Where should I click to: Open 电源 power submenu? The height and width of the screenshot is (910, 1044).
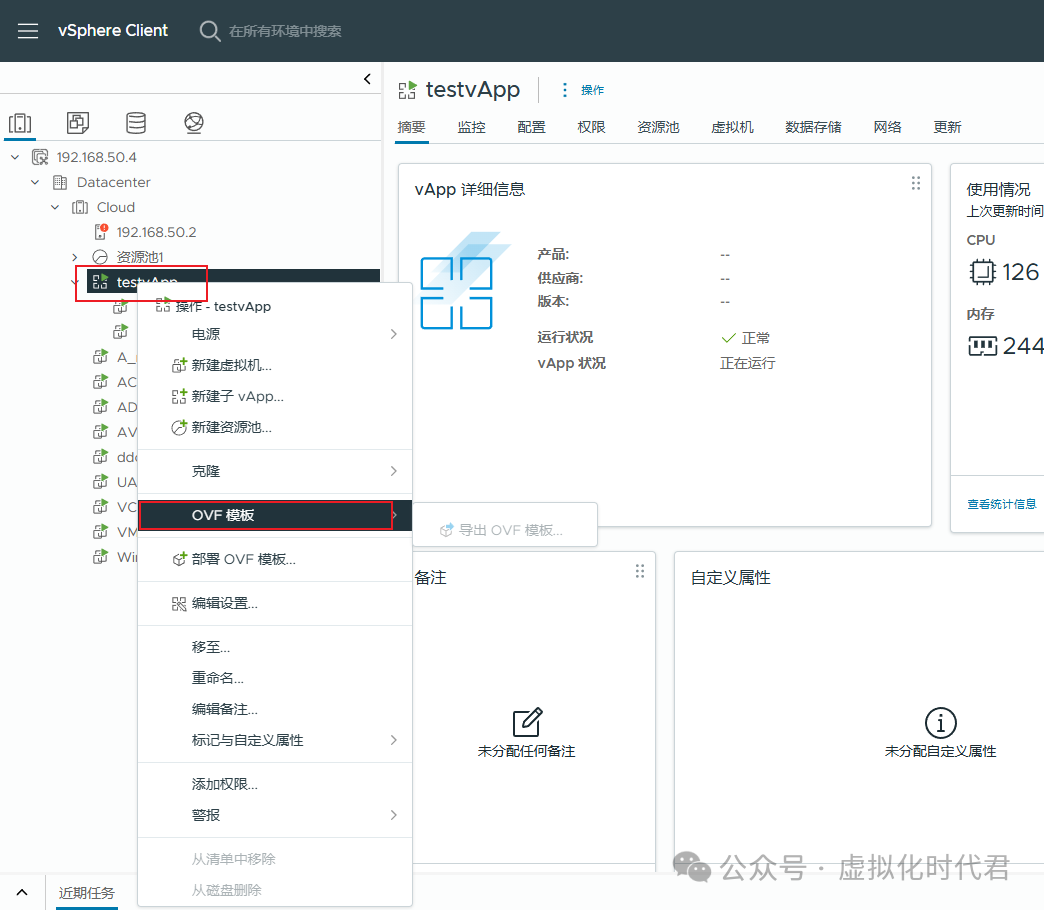[275, 334]
